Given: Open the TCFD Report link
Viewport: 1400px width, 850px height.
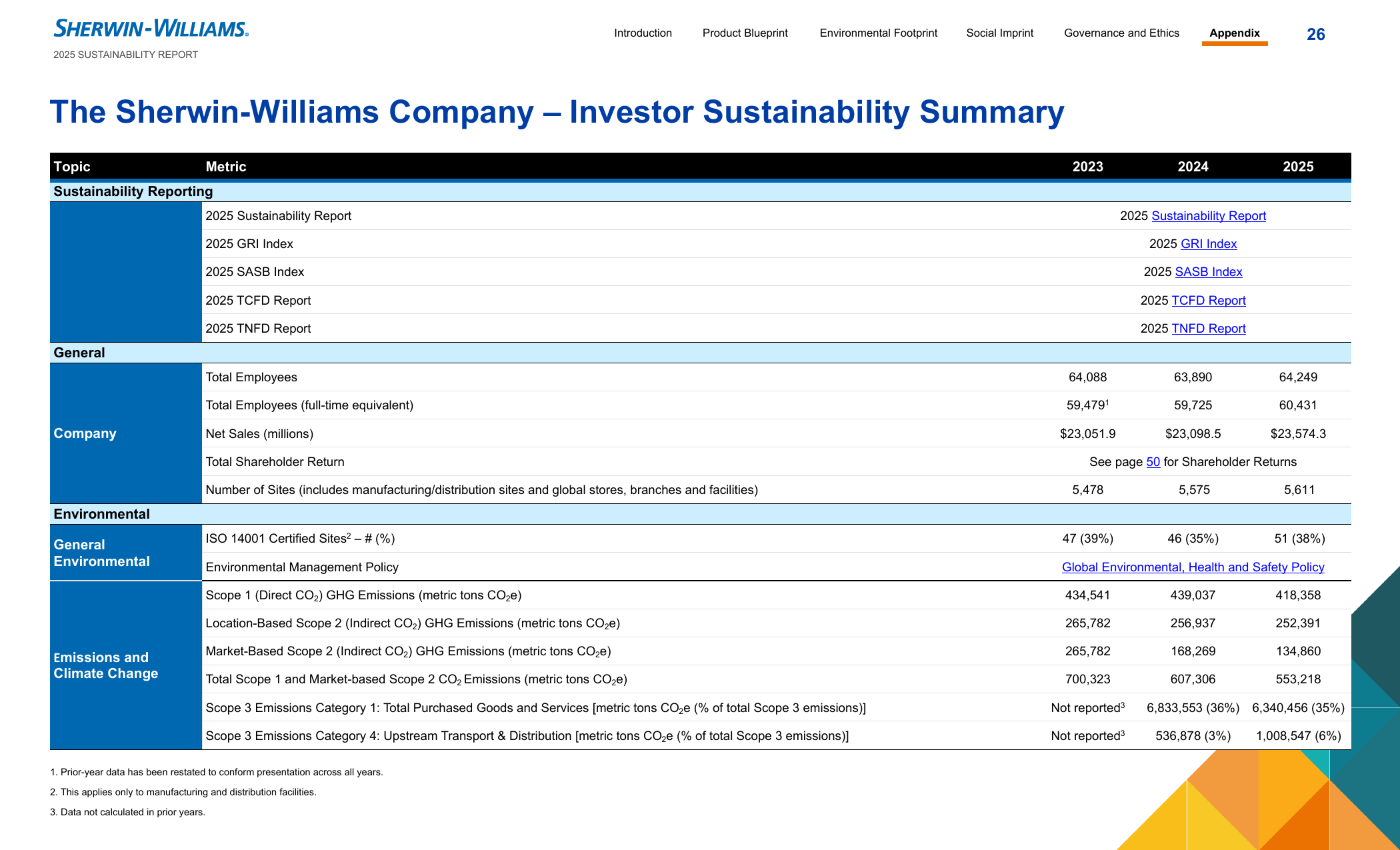Looking at the screenshot, I should tap(1209, 301).
